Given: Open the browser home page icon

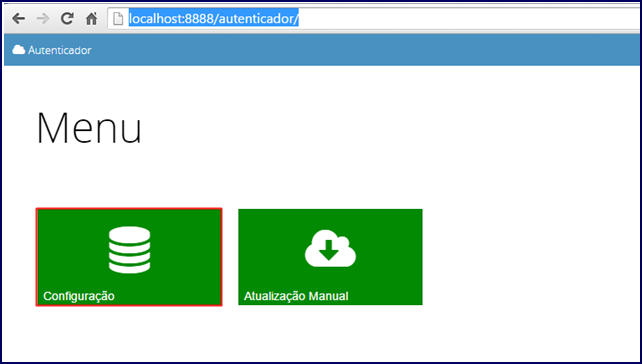Looking at the screenshot, I should (91, 19).
